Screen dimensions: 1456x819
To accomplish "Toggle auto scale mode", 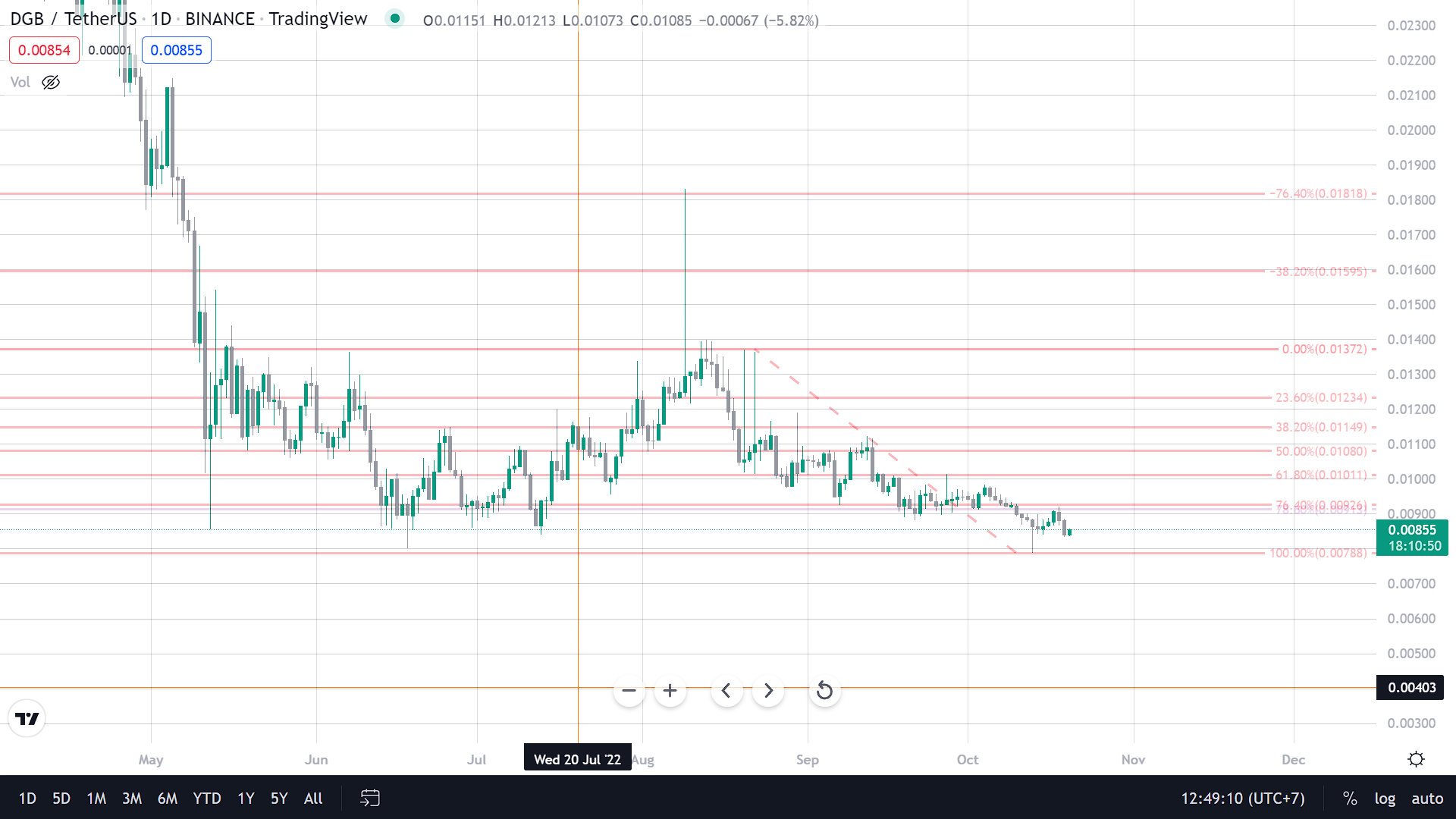I will [1427, 798].
